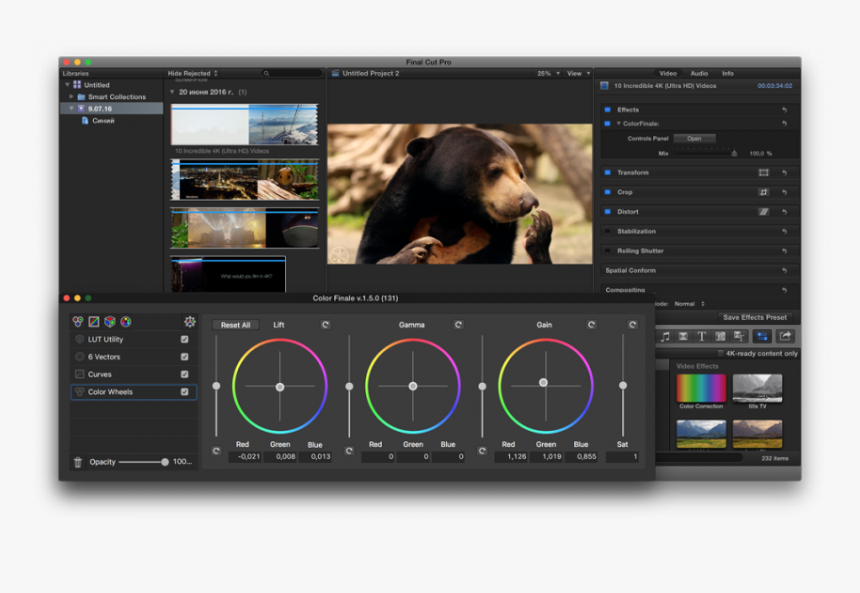Uncheck the LUT Utility layer checkbox

[x=185, y=340]
